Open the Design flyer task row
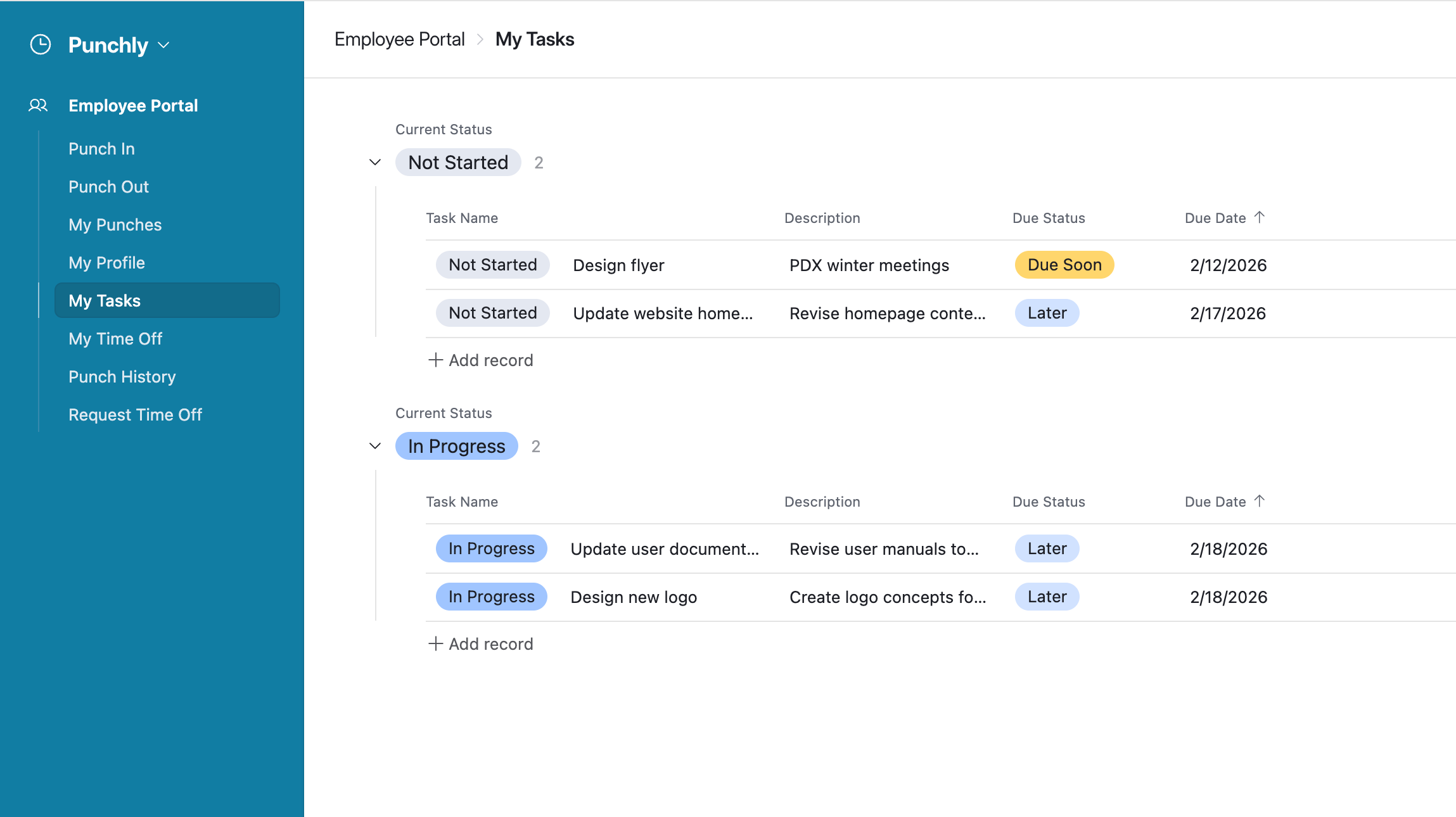This screenshot has height=817, width=1456. (618, 265)
